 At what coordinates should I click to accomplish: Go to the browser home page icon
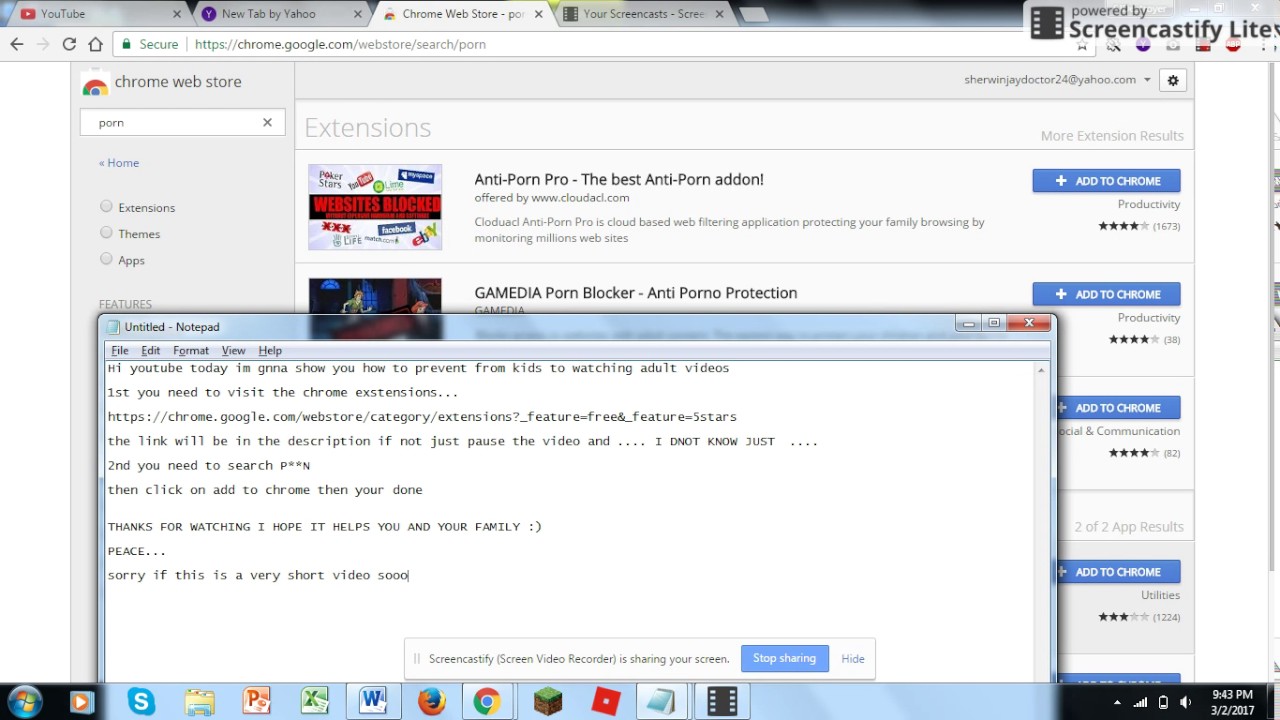95,44
